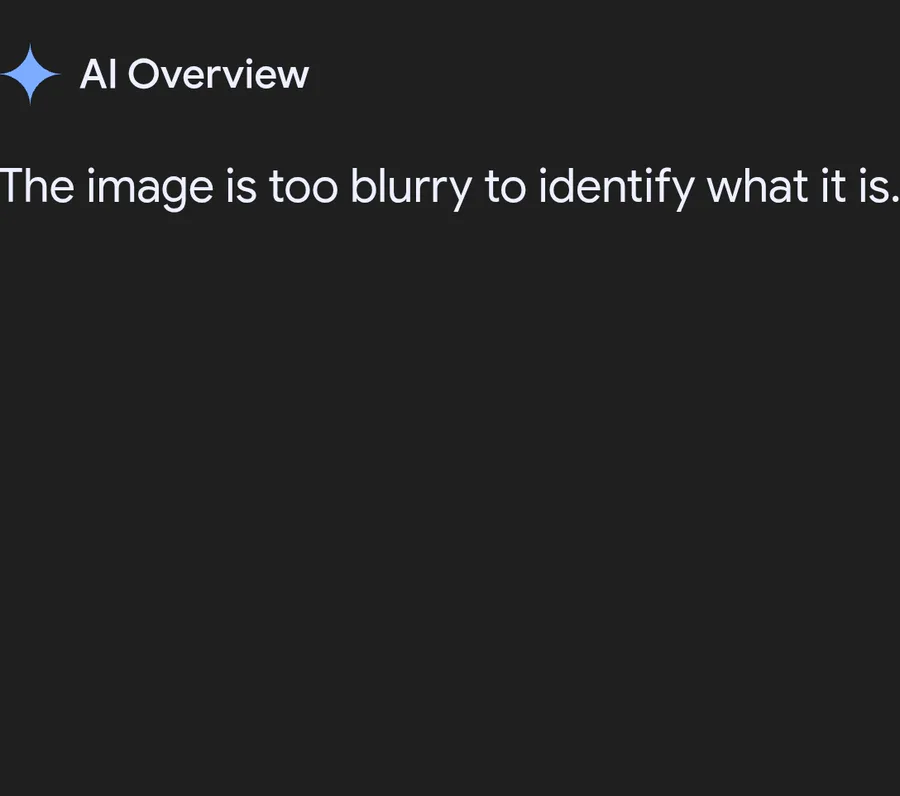Click the "AI" text beside the sparkle
This screenshot has height=796, width=900.
[x=97, y=74]
